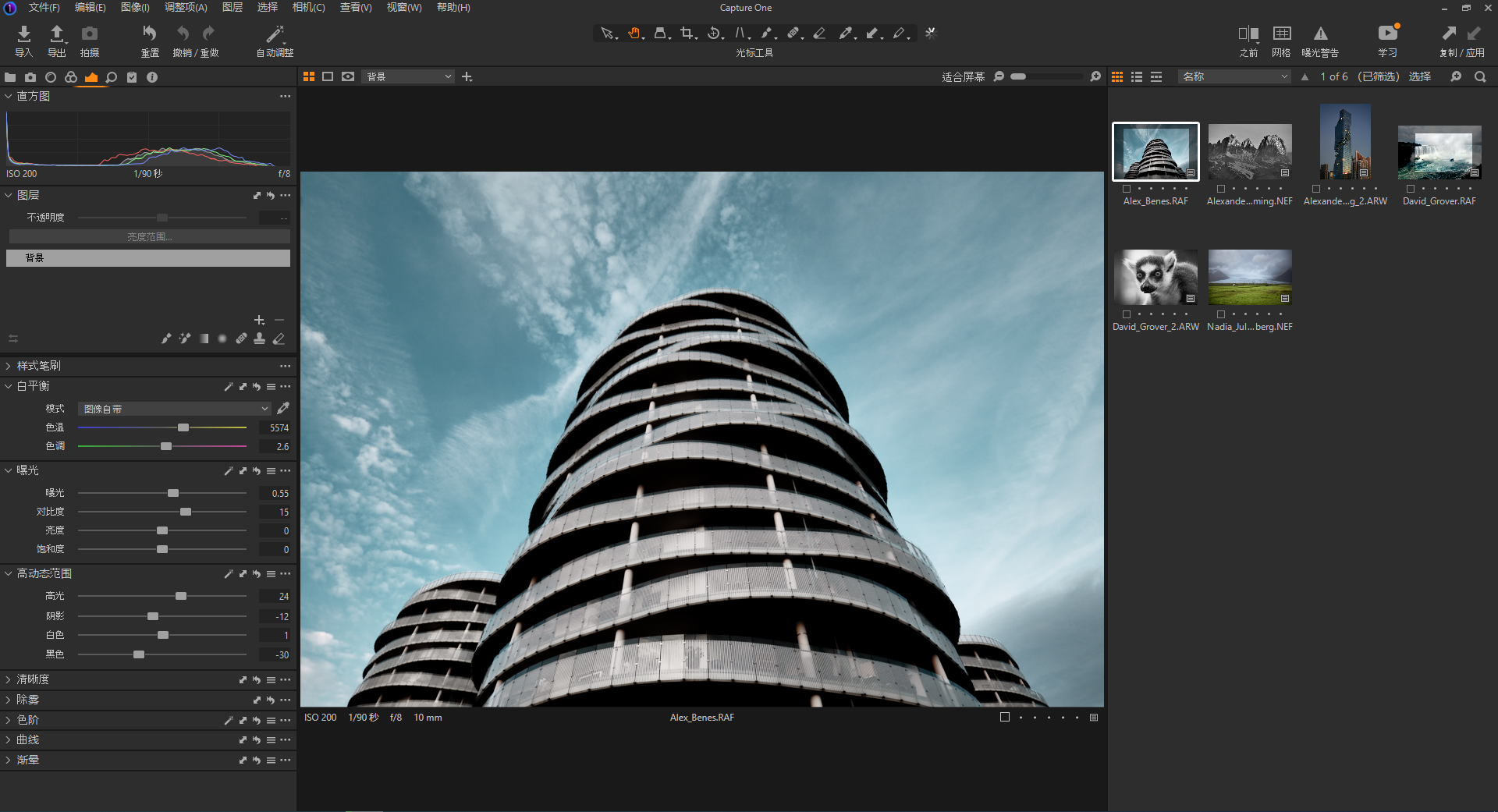Viewport: 1498px width, 812px height.
Task: Open the 拍摄 capture camera button
Action: pyautogui.click(x=90, y=34)
